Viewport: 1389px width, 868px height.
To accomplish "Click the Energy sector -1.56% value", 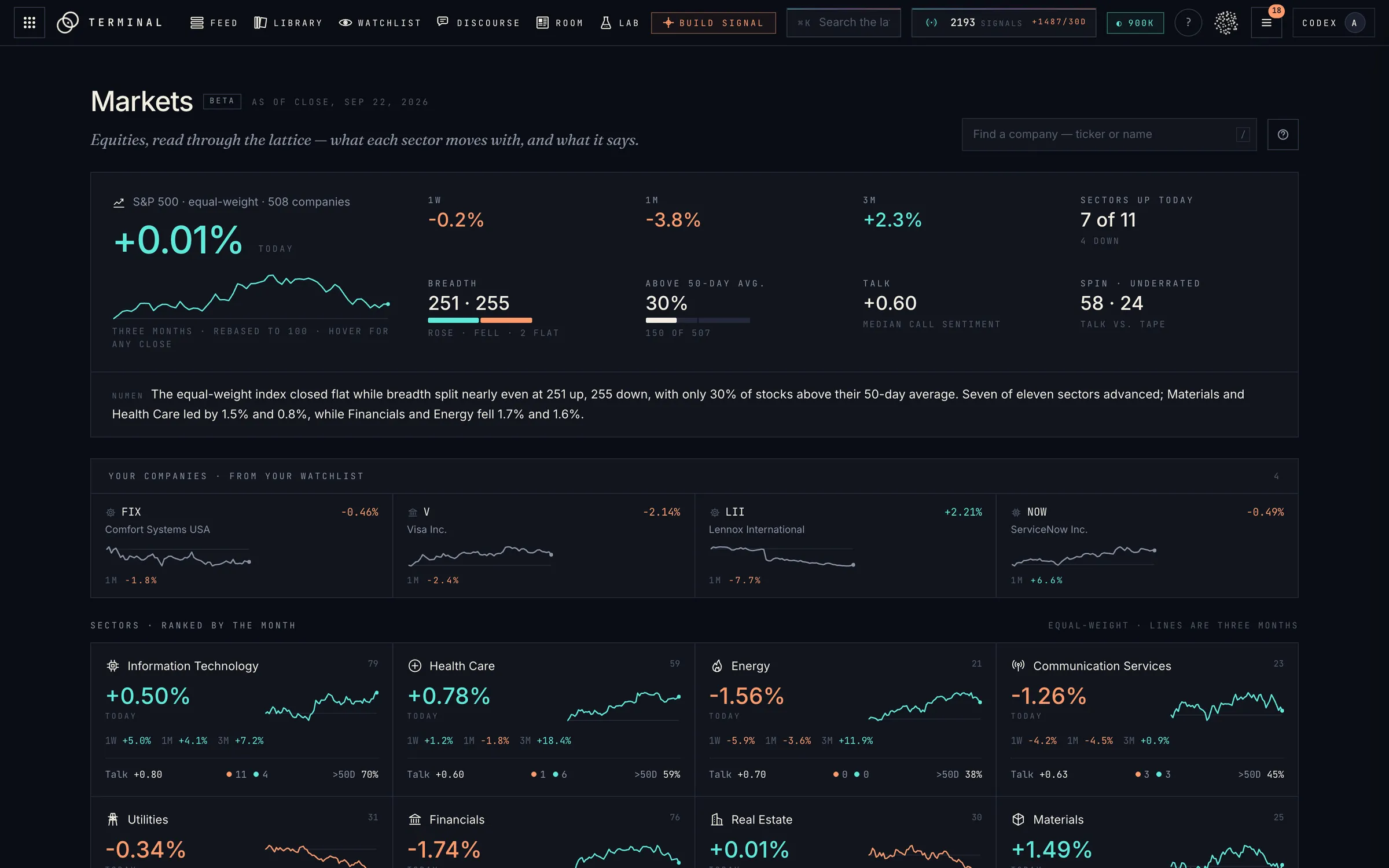I will click(747, 696).
